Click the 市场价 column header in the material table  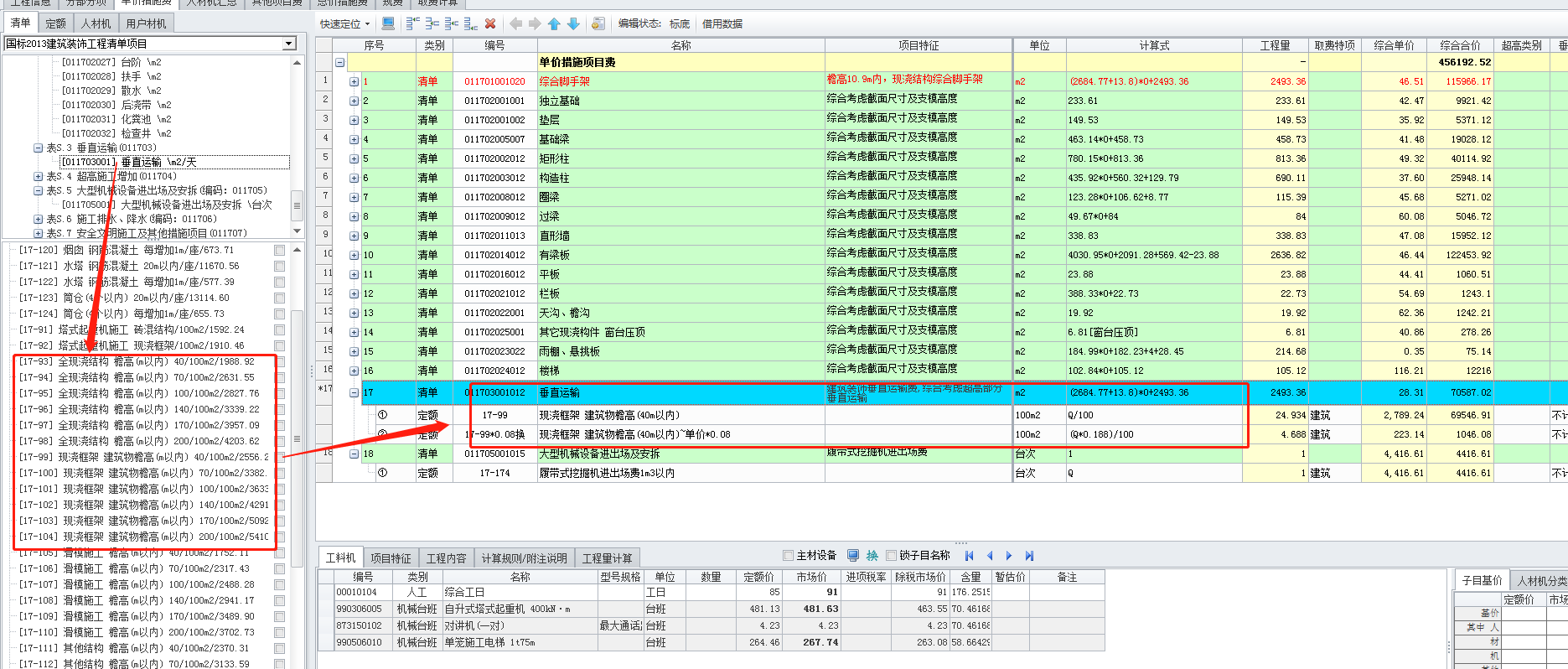(x=811, y=577)
